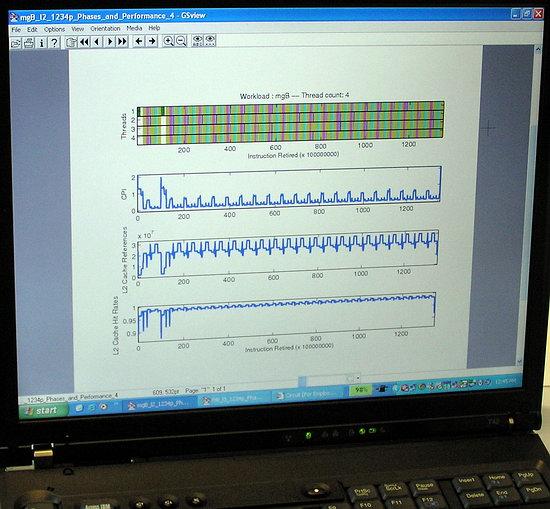Click the GSview title bar icon
The height and width of the screenshot is (509, 550).
tap(13, 17)
